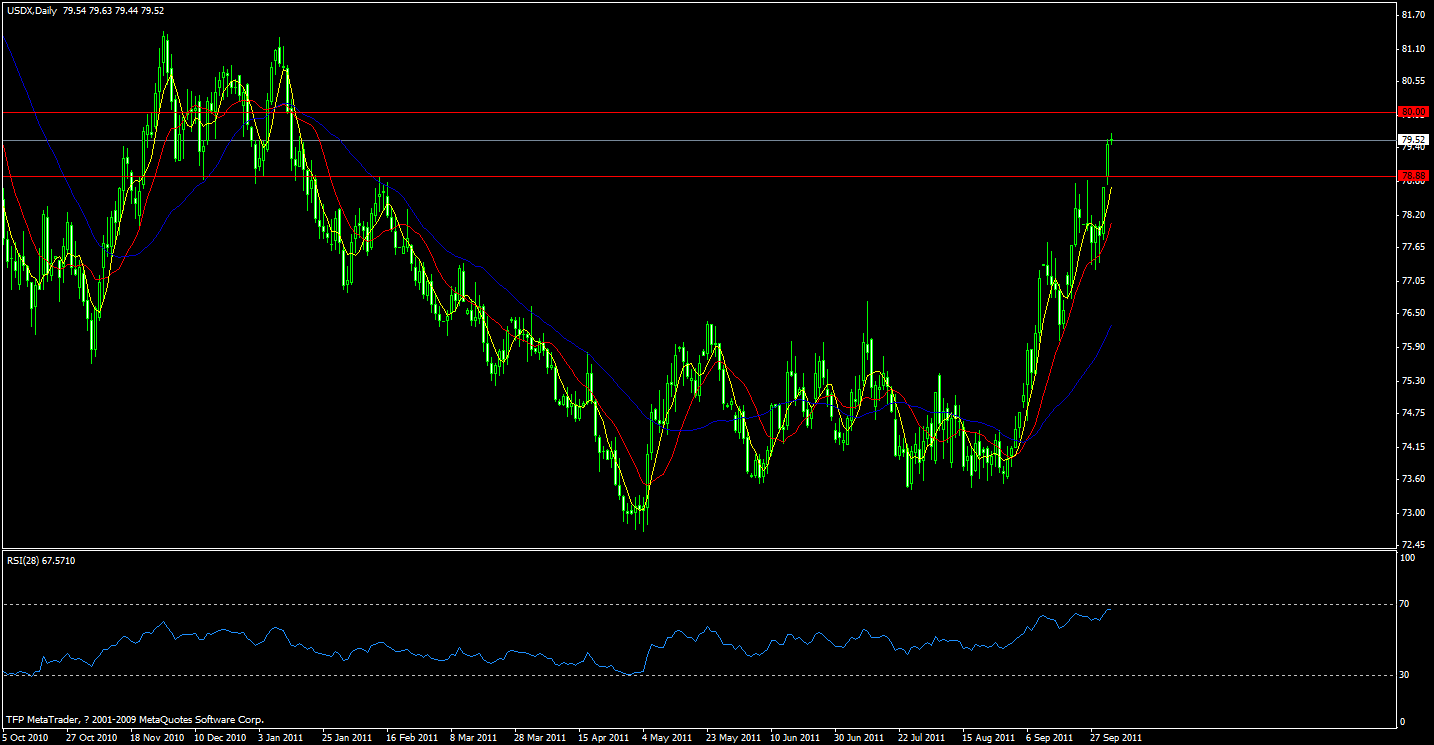This screenshot has height=745, width=1434.
Task: Click the 4 May 2011 date axis label
Action: [666, 737]
